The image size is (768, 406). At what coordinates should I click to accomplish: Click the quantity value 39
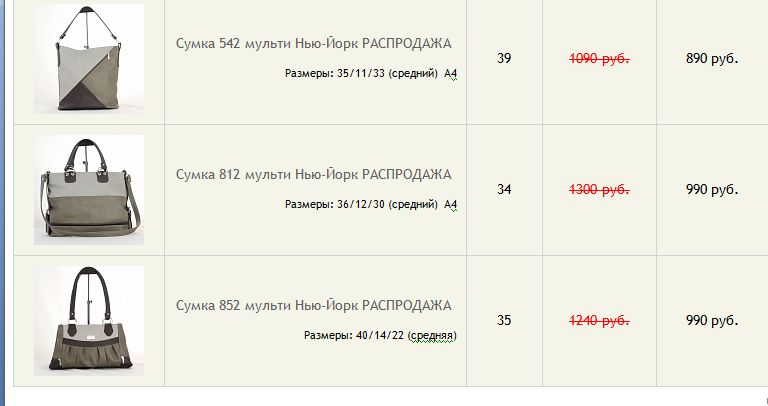click(x=504, y=58)
